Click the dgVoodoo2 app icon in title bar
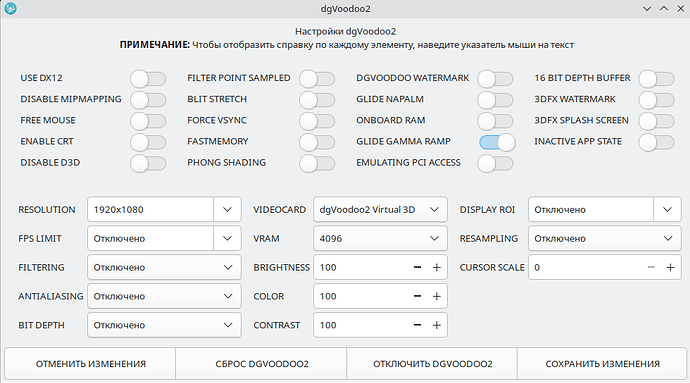The width and height of the screenshot is (690, 383). click(11, 8)
